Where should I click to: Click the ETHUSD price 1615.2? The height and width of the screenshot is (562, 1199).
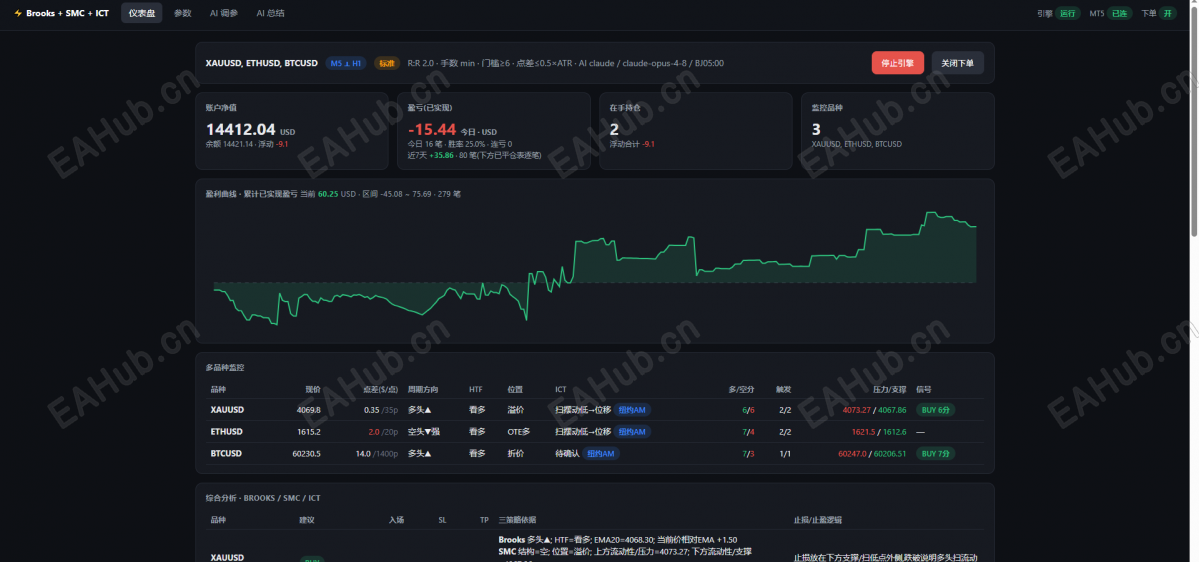(x=308, y=432)
